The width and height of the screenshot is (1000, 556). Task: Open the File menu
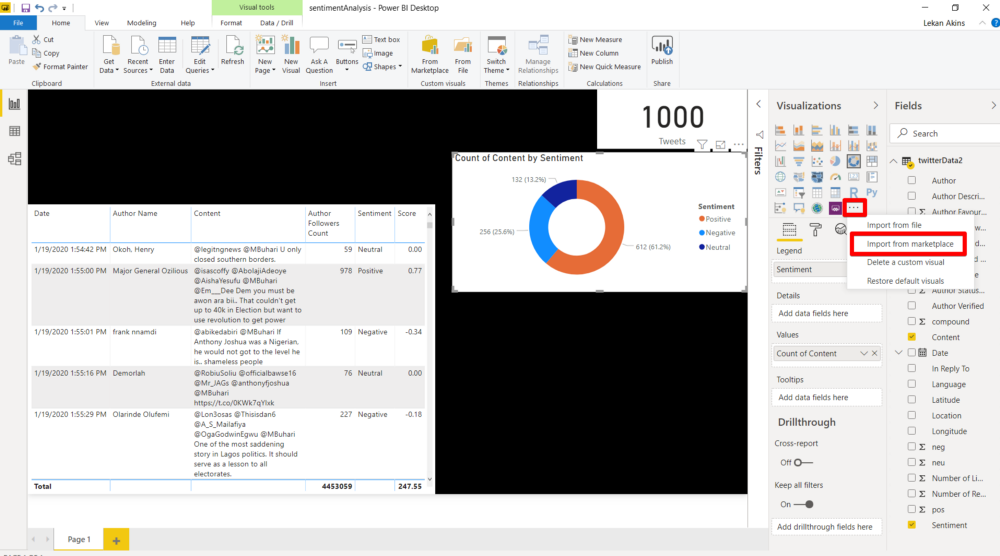18,23
